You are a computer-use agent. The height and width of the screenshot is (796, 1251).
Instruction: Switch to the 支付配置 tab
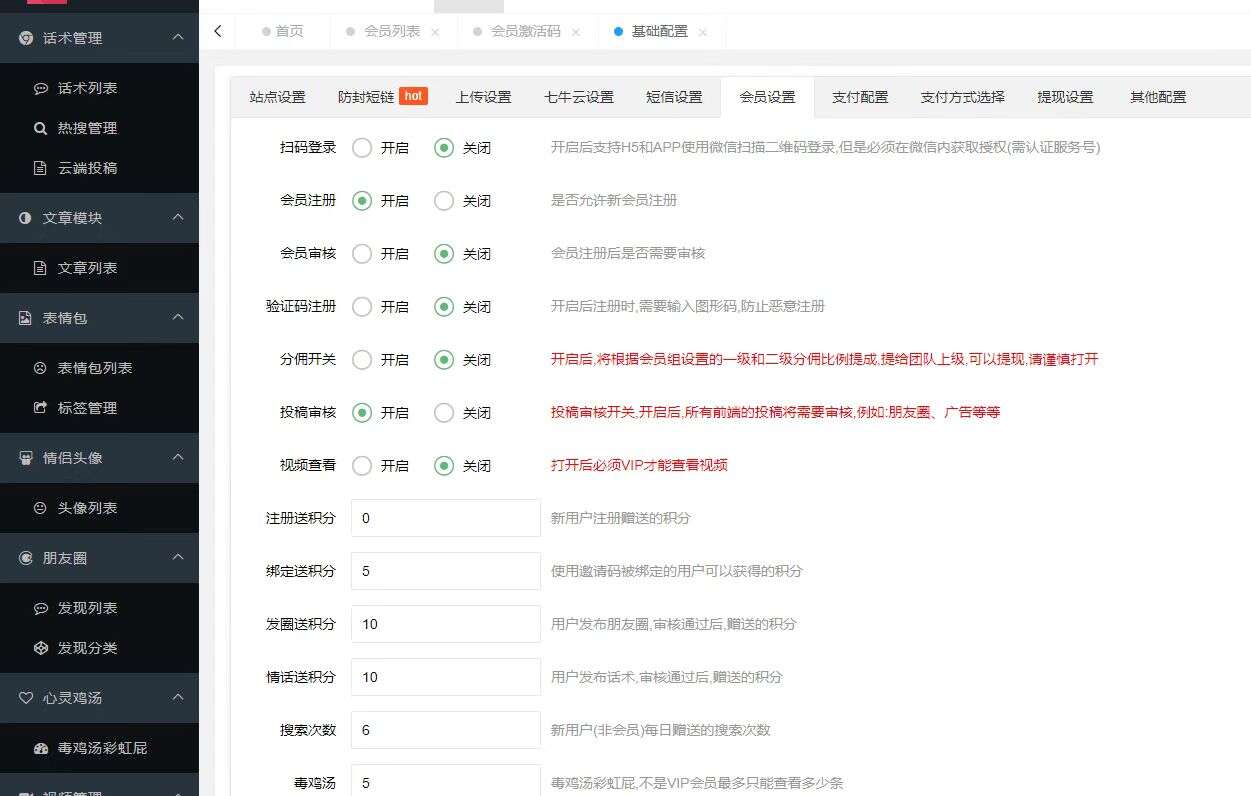pyautogui.click(x=859, y=97)
